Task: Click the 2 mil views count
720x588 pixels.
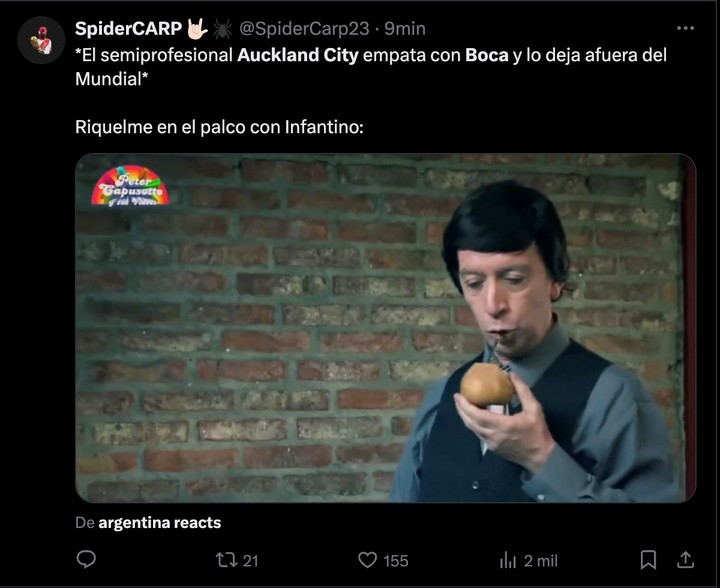Action: (541, 561)
